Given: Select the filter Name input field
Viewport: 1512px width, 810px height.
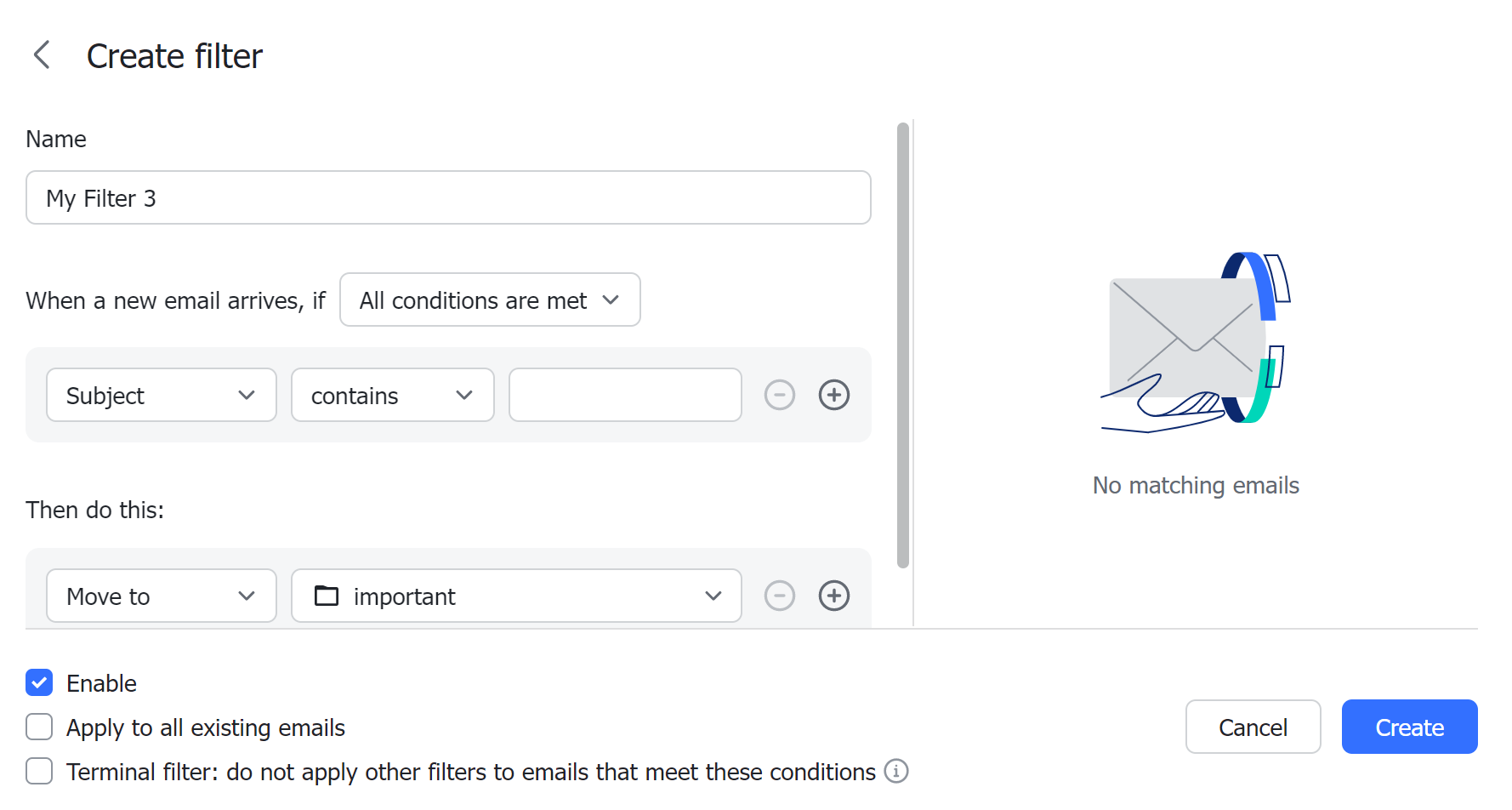Looking at the screenshot, I should (448, 197).
